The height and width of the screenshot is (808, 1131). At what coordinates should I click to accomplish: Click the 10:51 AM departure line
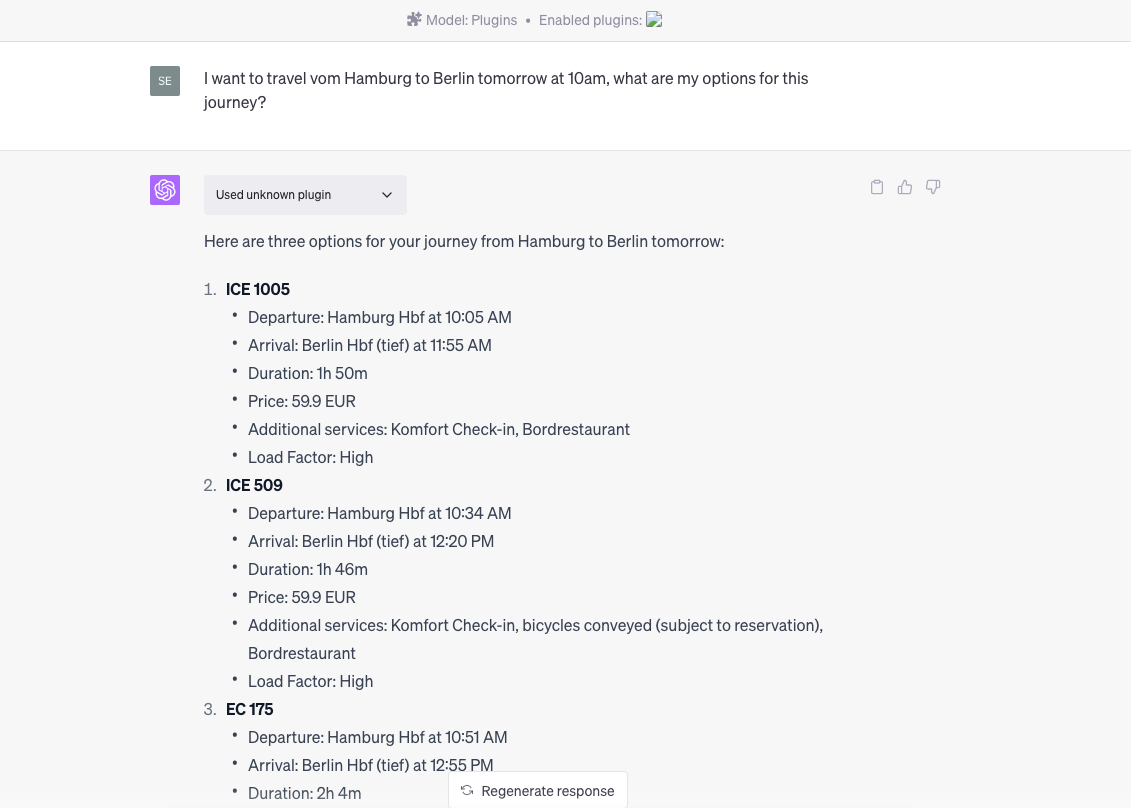point(377,737)
